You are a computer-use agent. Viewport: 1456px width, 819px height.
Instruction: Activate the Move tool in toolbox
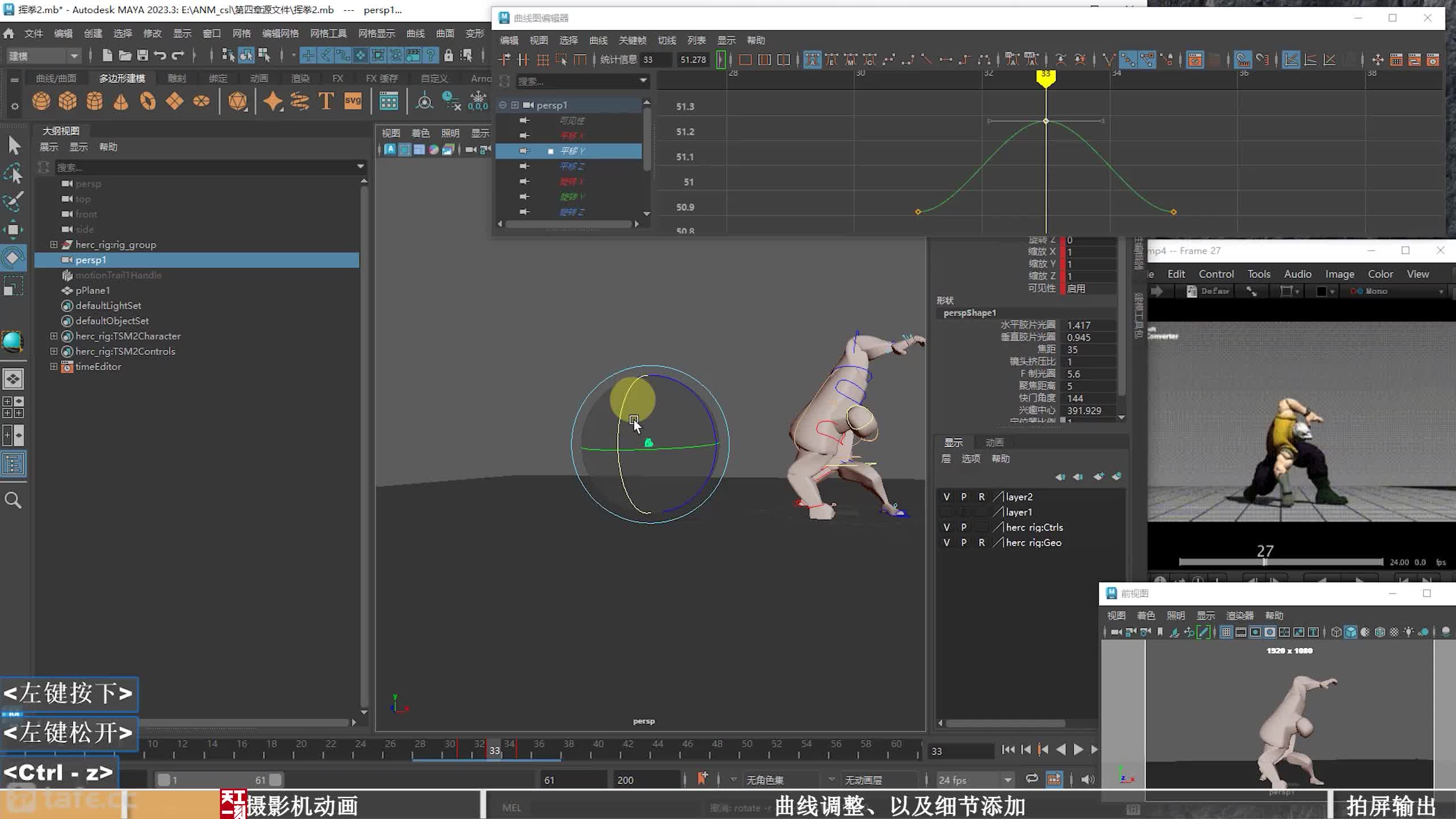(14, 230)
